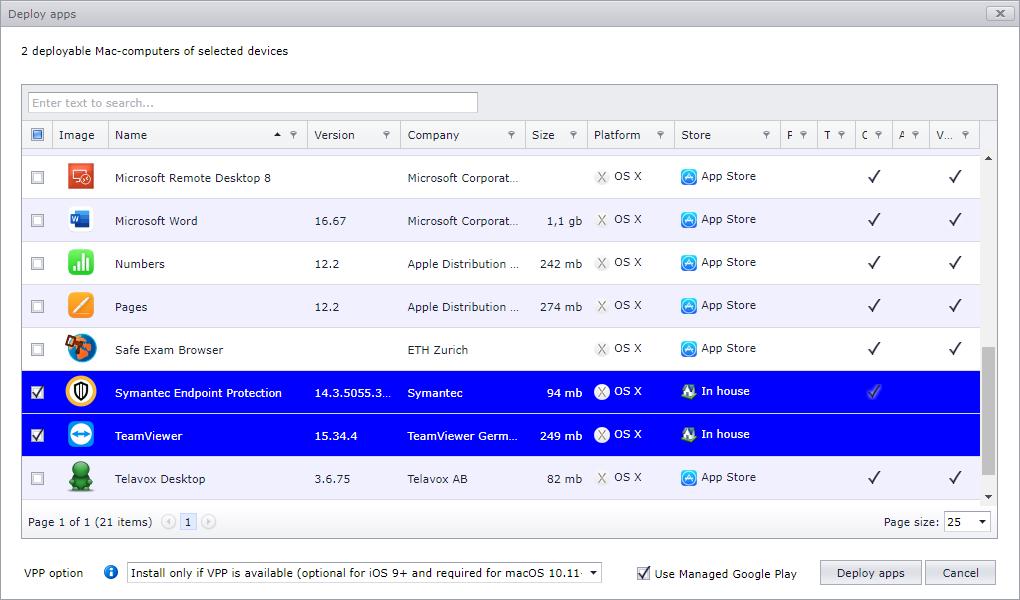The image size is (1020, 600).
Task: Click the previous page arrow in pager
Action: point(168,521)
